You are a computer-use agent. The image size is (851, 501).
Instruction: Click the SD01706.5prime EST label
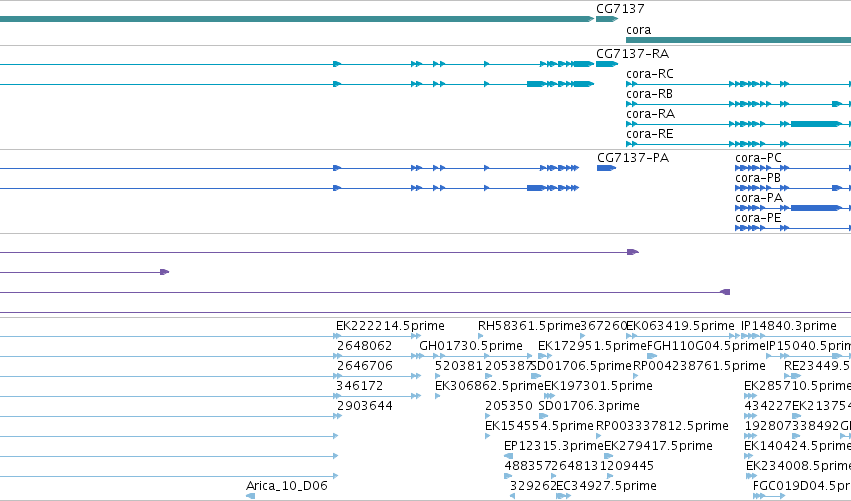coord(581,366)
